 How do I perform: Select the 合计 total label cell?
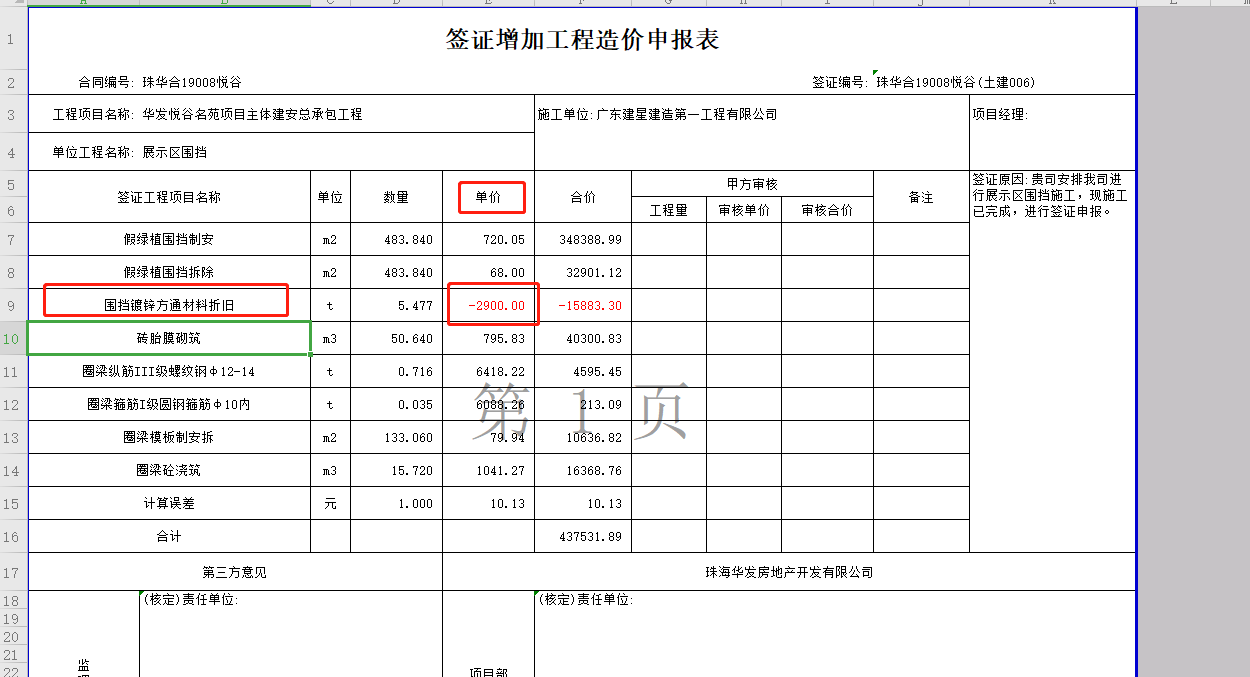[169, 536]
